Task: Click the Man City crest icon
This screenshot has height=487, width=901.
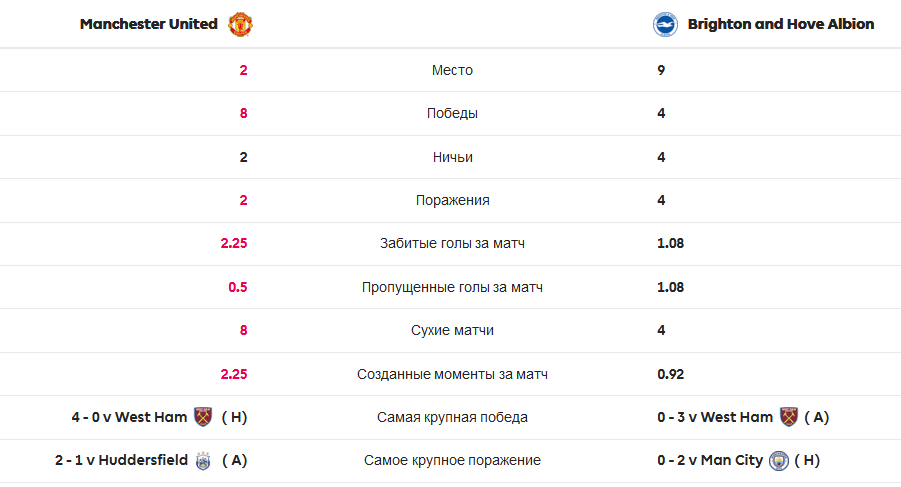Action: click(x=779, y=461)
